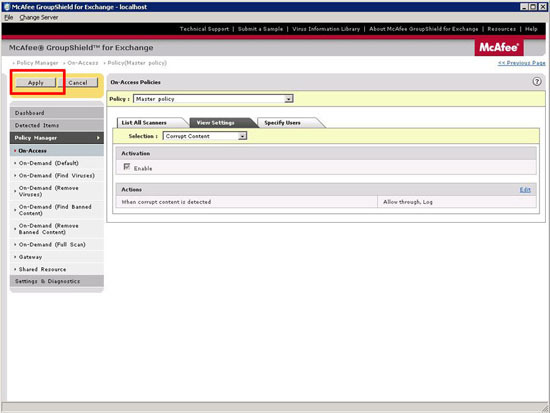Select On-Demand (Find Viruses) policy
Viewport: 550px width, 413px height.
point(57,175)
